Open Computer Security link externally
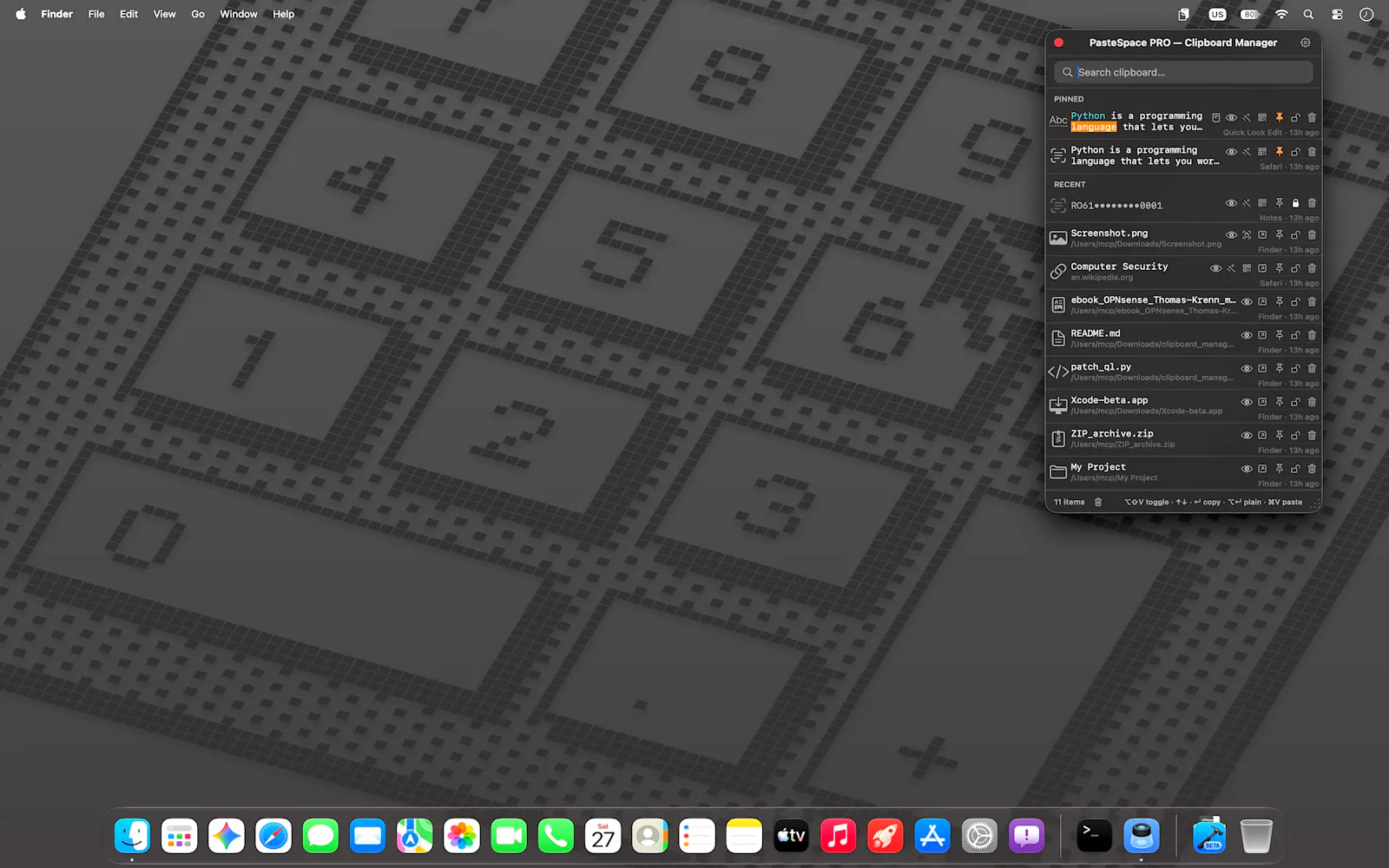The width and height of the screenshot is (1389, 868). (x=1262, y=268)
